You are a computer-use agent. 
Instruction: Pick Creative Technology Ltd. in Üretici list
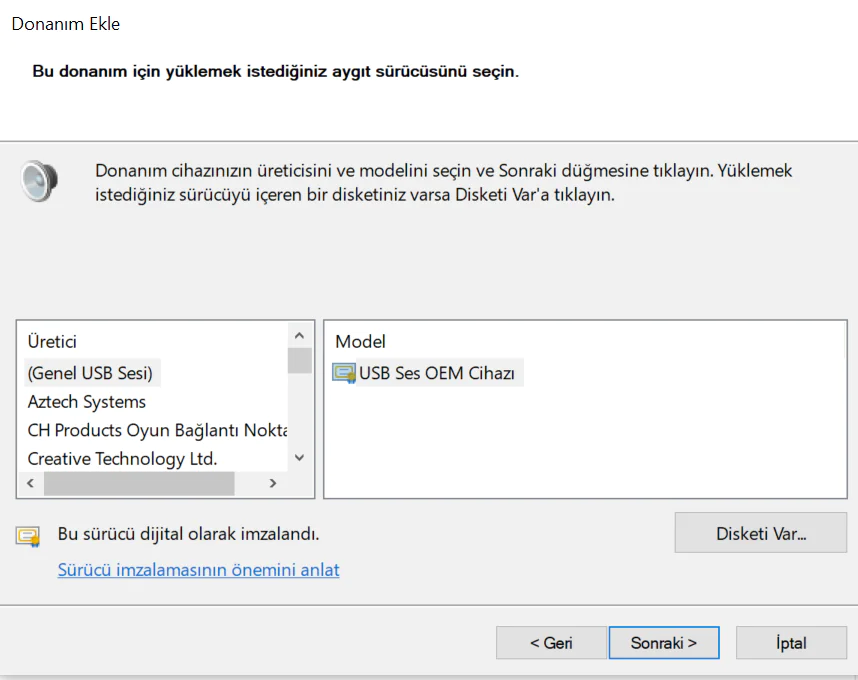coord(122,459)
